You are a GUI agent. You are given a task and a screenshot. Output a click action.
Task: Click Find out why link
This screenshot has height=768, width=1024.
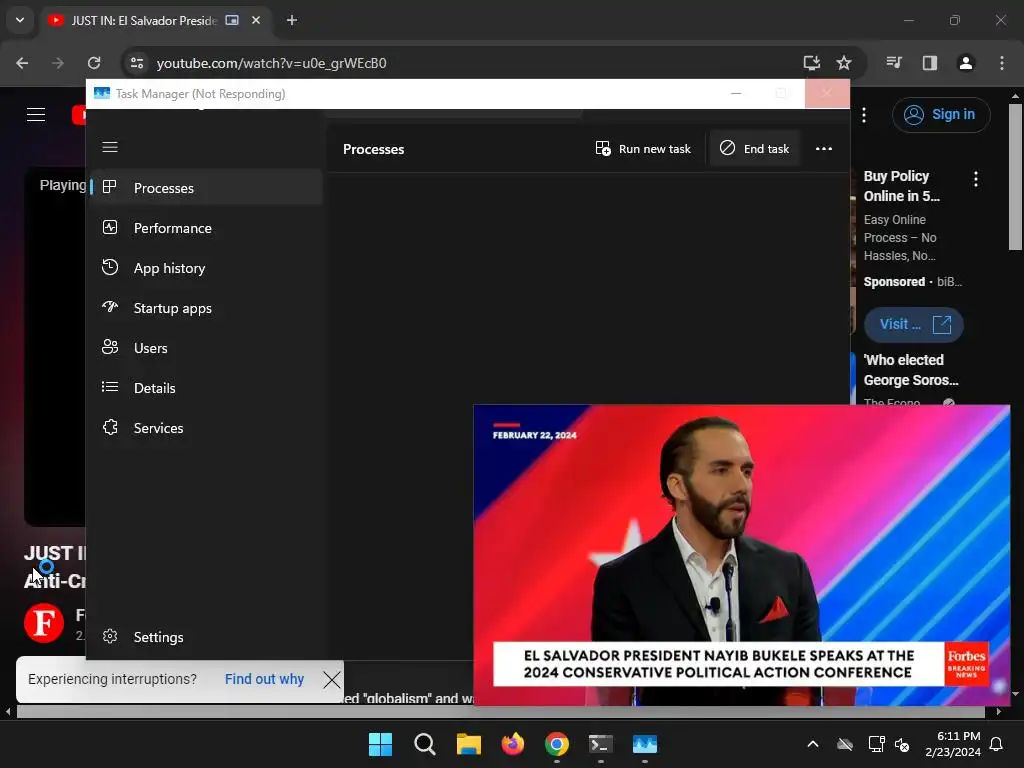point(264,679)
